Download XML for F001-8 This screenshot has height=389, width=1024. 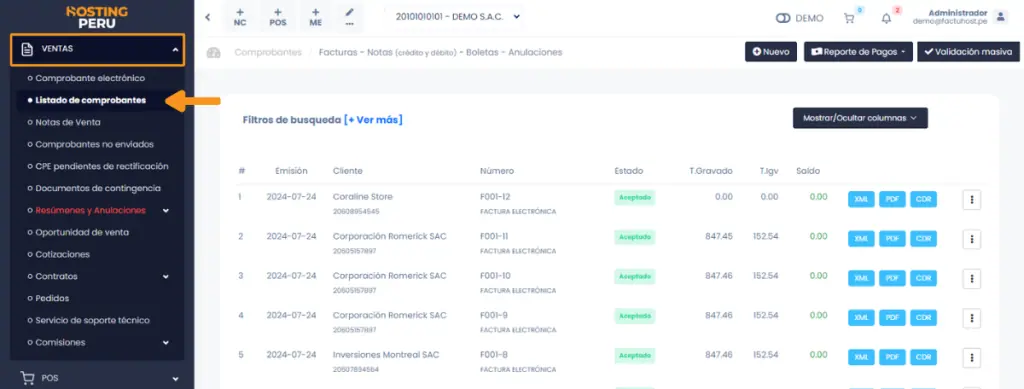click(x=861, y=358)
